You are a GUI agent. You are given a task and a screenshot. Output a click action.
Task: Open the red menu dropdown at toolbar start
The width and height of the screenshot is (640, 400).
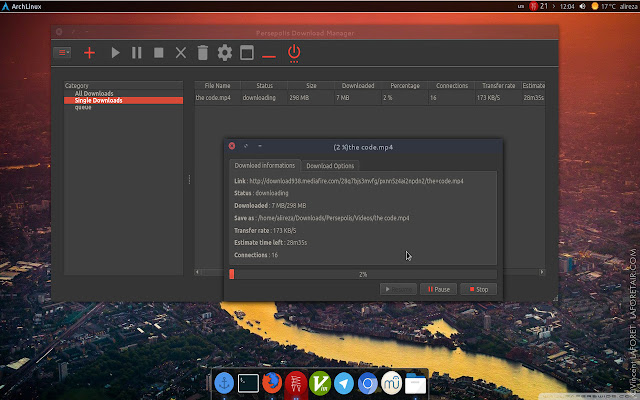[x=64, y=53]
